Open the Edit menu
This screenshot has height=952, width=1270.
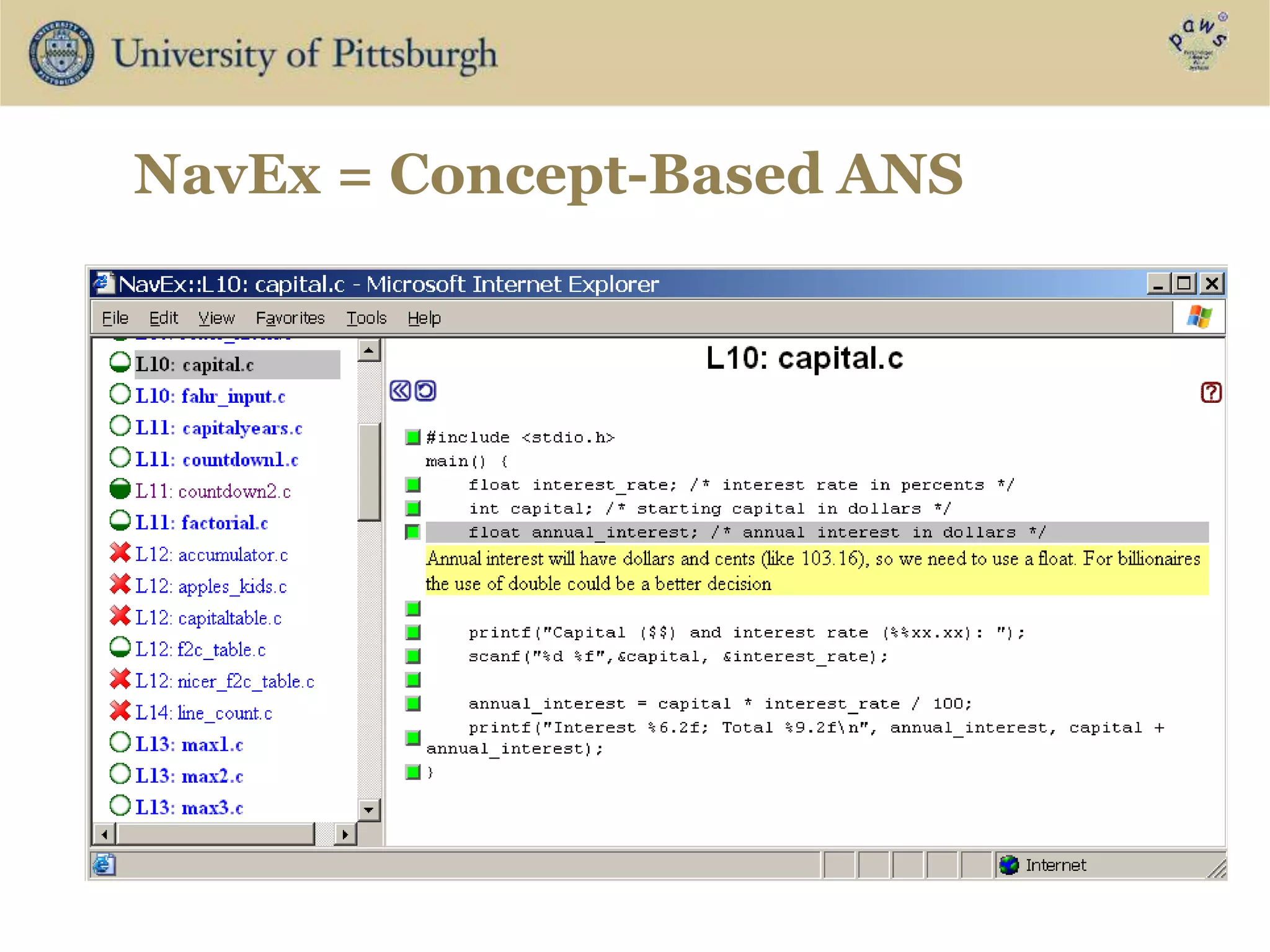[164, 319]
